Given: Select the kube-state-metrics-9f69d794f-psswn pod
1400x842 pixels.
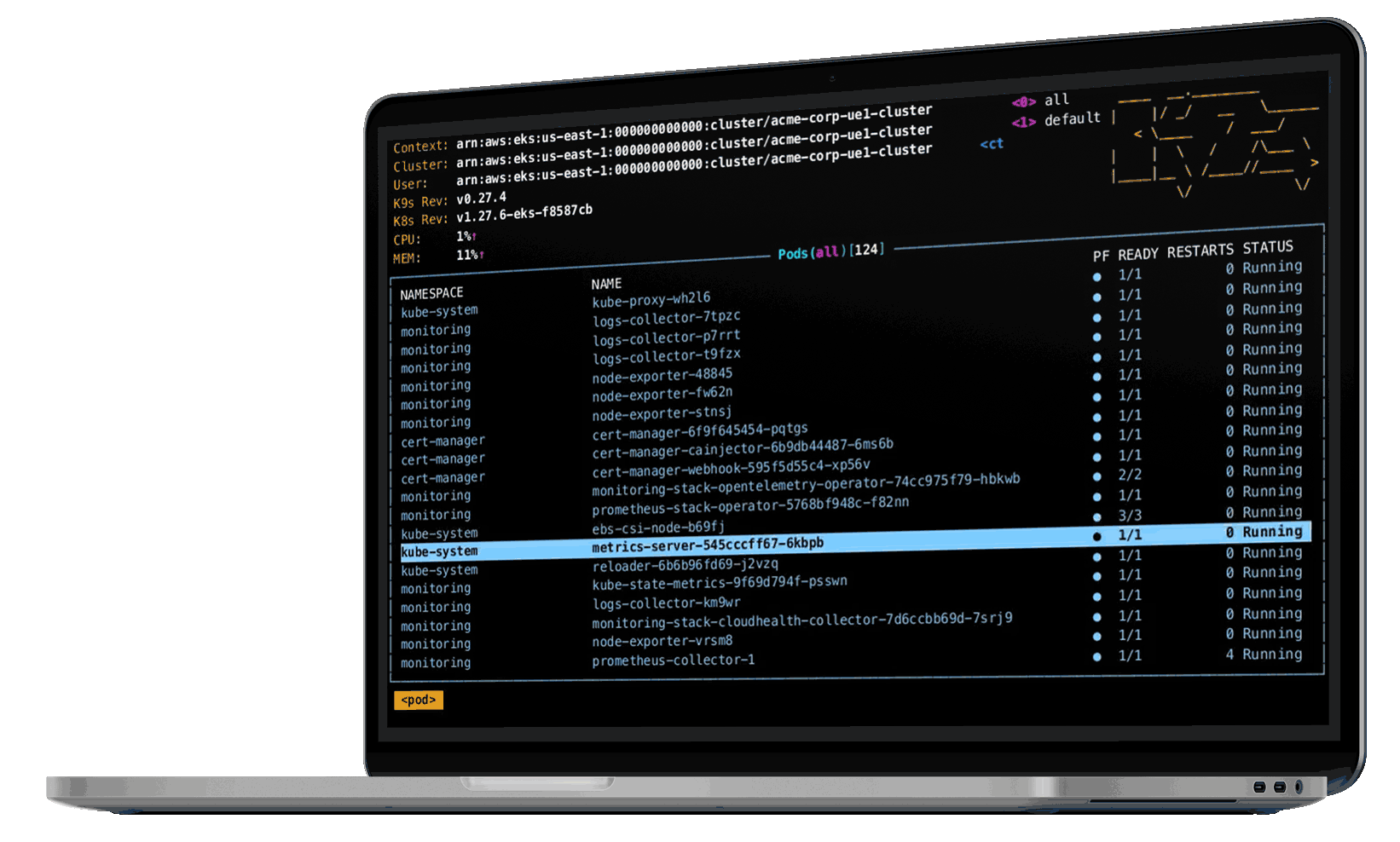Looking at the screenshot, I should point(720,583).
